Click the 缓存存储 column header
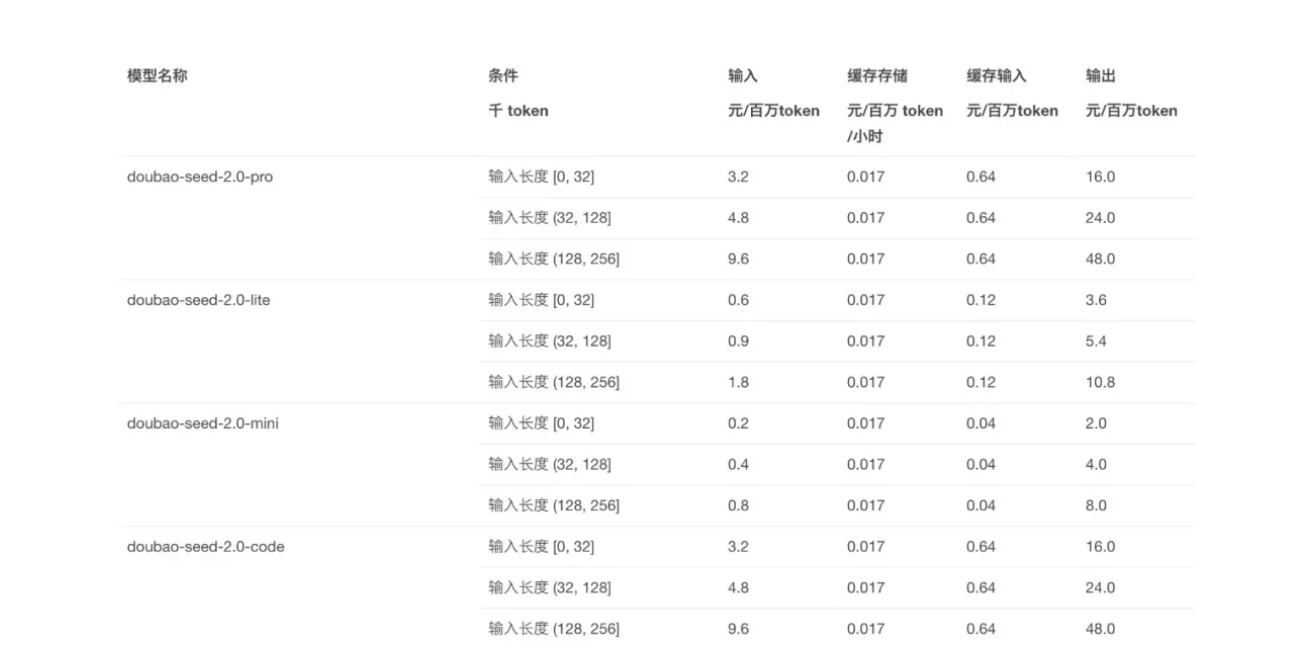This screenshot has width=1316, height=662. pyautogui.click(x=877, y=76)
